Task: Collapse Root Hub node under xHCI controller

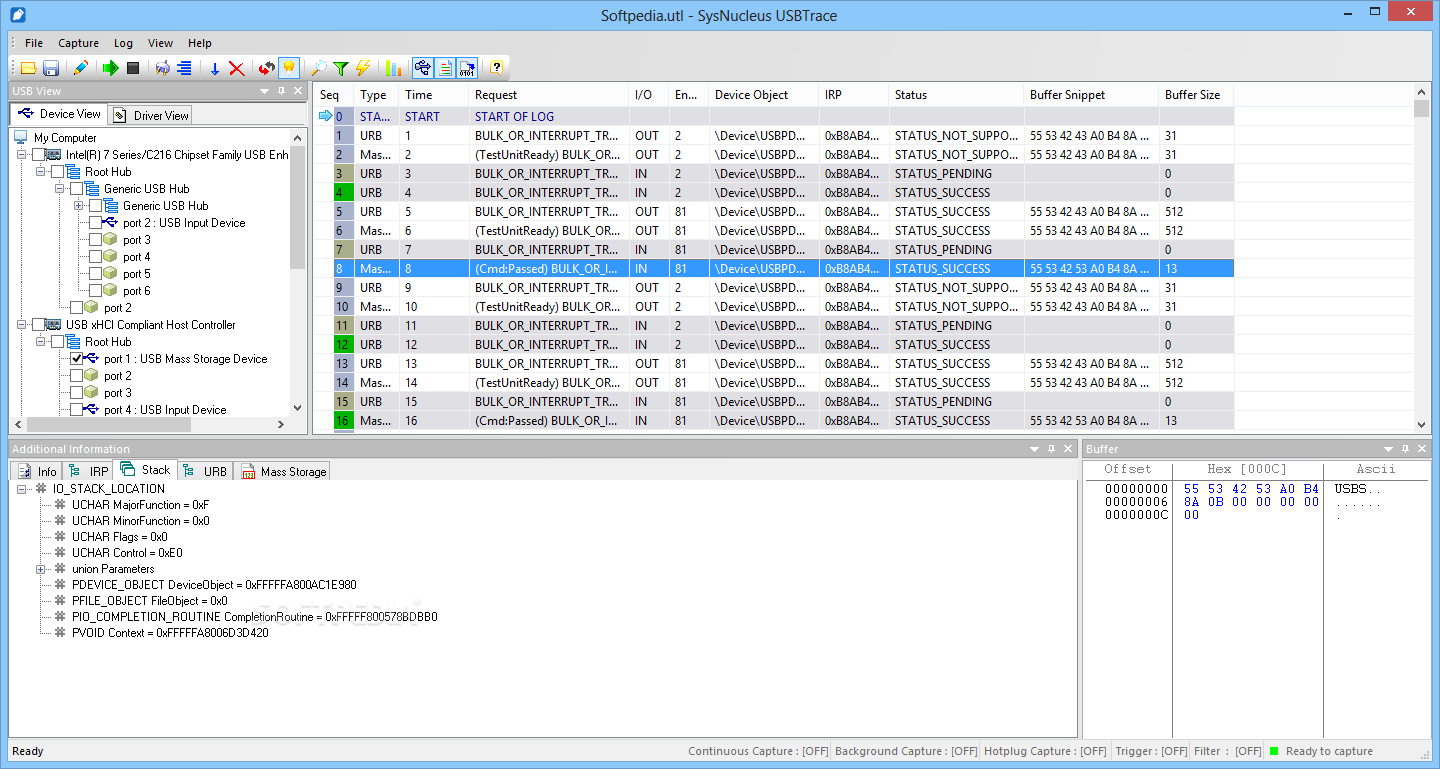Action: [x=40, y=342]
